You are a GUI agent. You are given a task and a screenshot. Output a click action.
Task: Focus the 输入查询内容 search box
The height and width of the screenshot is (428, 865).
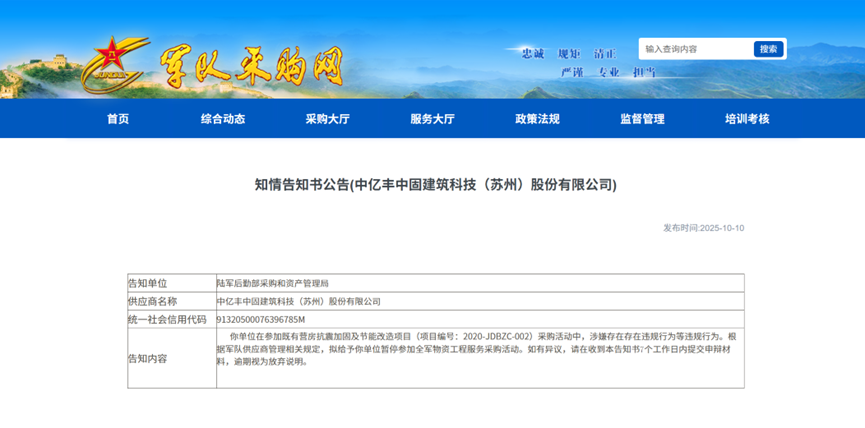(697, 49)
